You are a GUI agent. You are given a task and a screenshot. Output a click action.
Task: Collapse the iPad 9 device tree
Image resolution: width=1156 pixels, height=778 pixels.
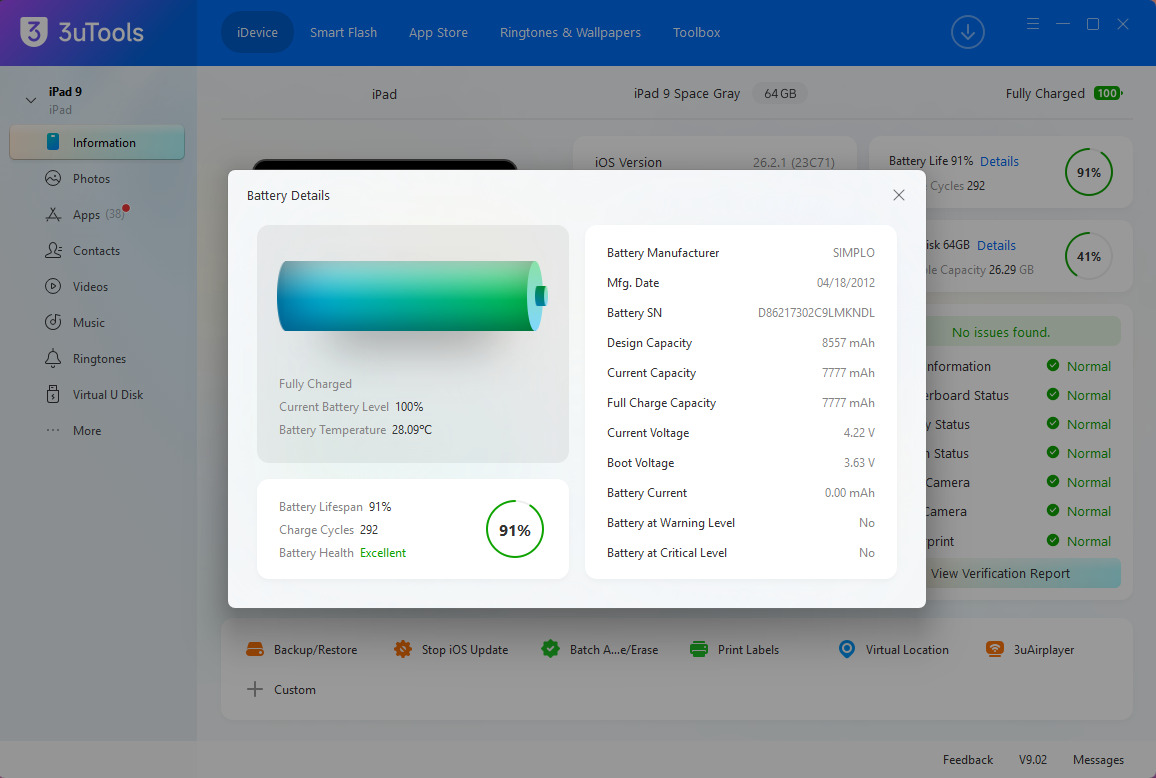31,100
